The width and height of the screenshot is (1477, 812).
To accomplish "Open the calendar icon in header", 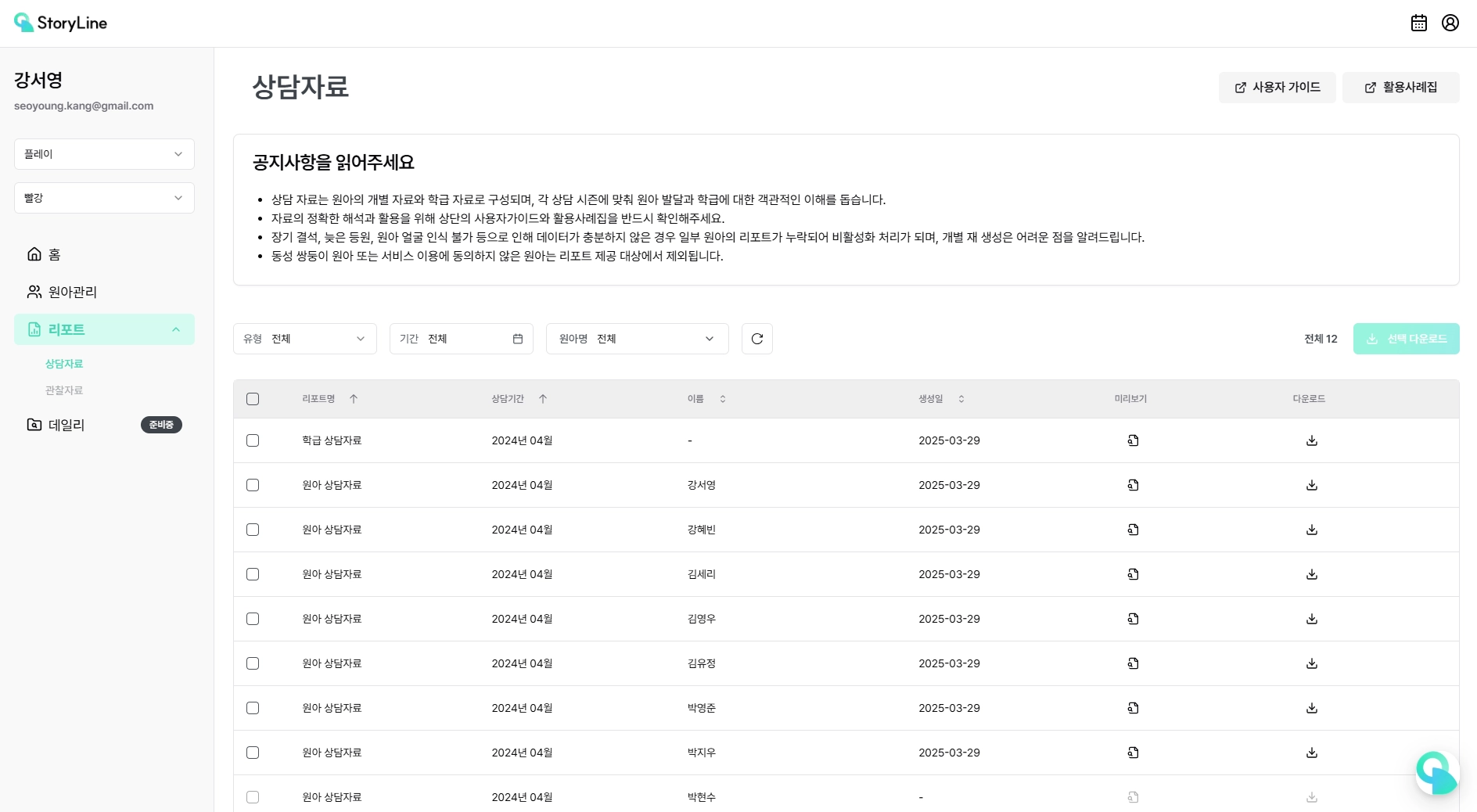I will [x=1419, y=23].
